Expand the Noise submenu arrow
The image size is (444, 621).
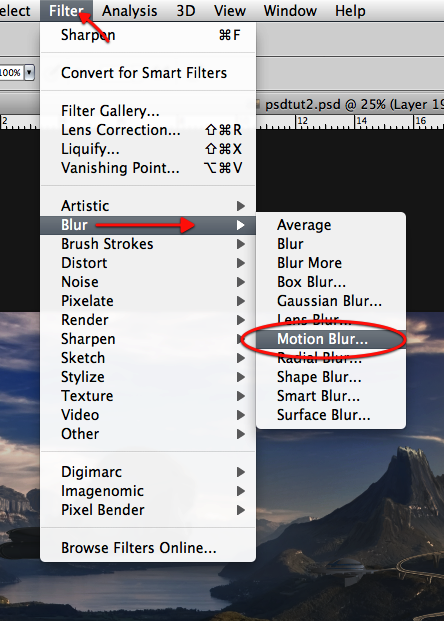pyautogui.click(x=240, y=282)
